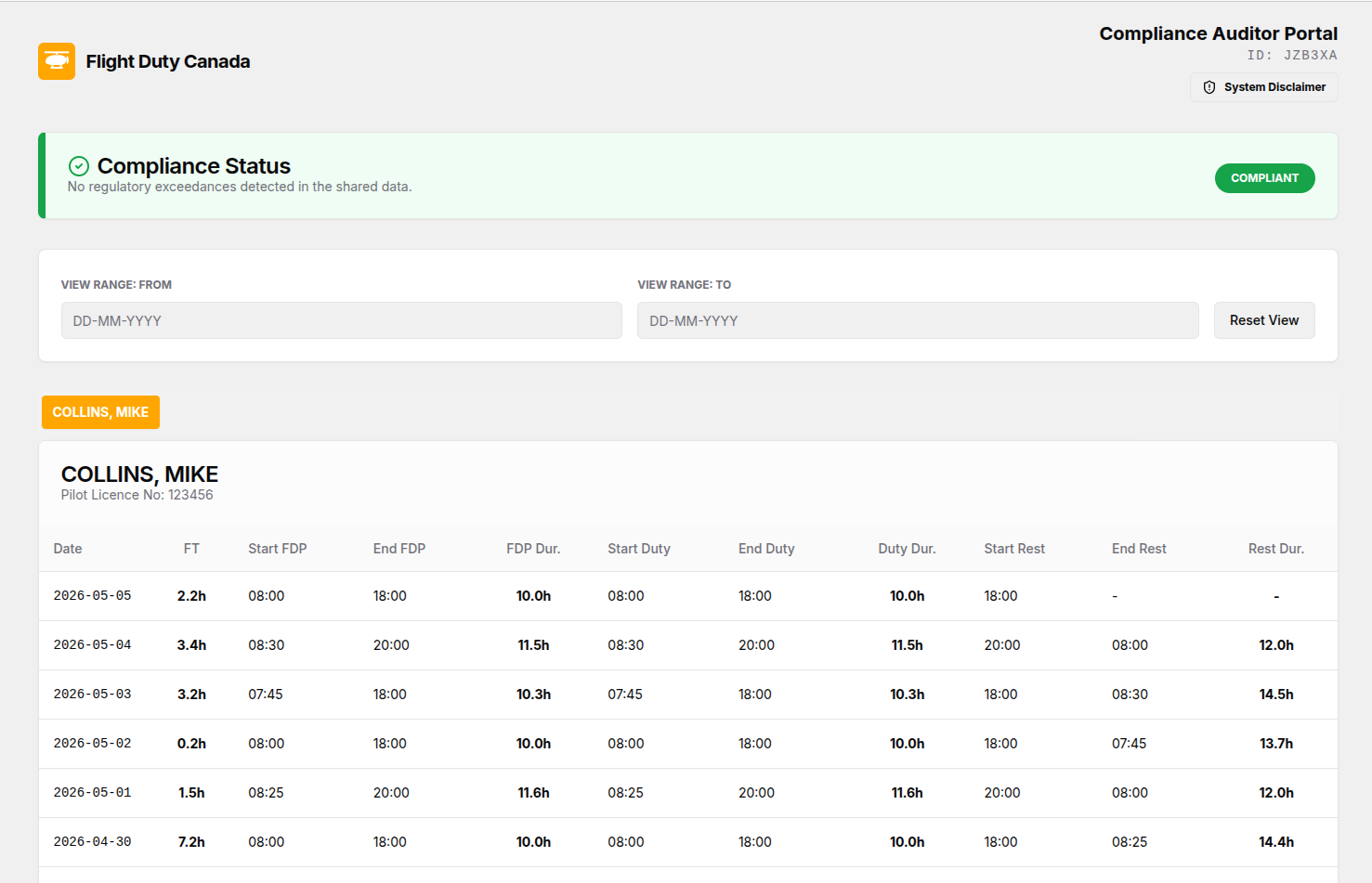Click the 0.2h flight time value
The image size is (1372, 883).
pyautogui.click(x=191, y=744)
